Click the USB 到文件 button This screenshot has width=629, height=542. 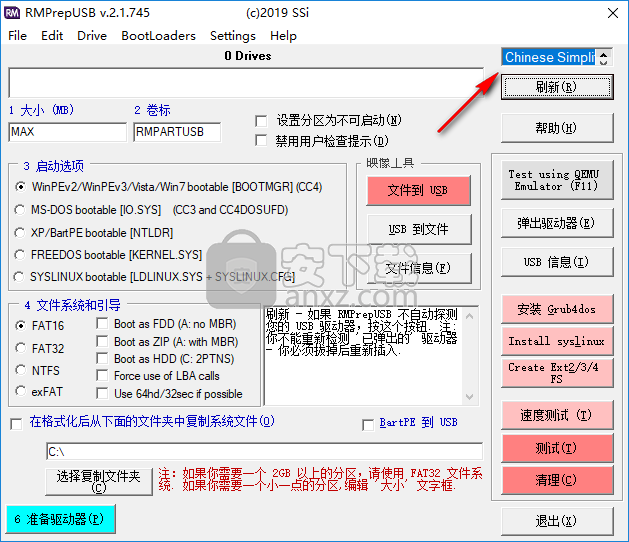tap(418, 229)
